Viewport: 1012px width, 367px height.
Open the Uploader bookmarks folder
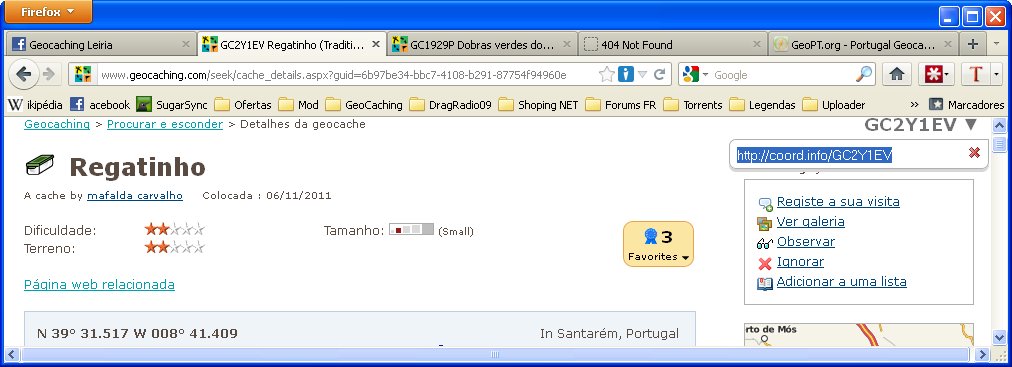pos(833,104)
